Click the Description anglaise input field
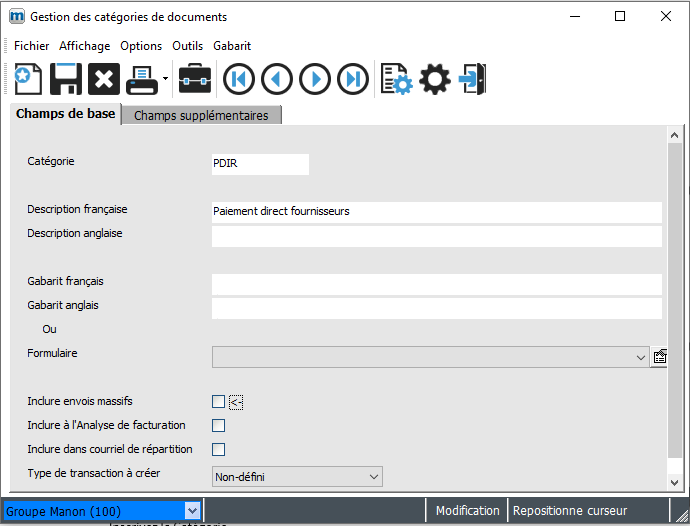690x526 pixels. pyautogui.click(x=436, y=236)
